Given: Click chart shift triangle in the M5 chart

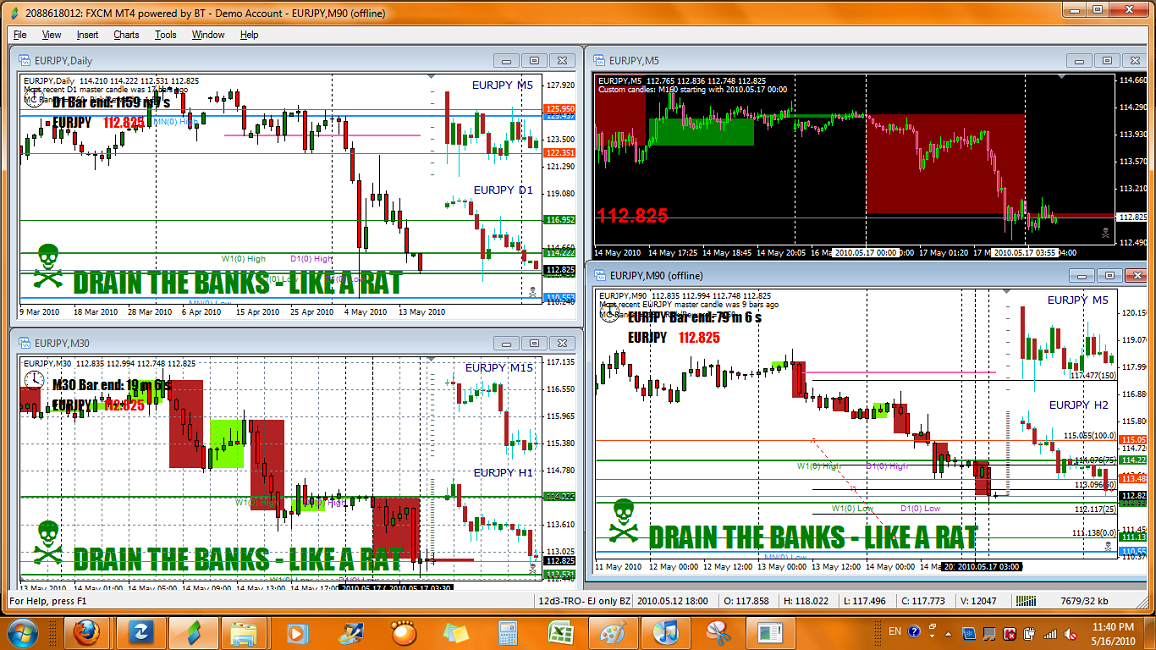Looking at the screenshot, I should pyautogui.click(x=1062, y=76).
